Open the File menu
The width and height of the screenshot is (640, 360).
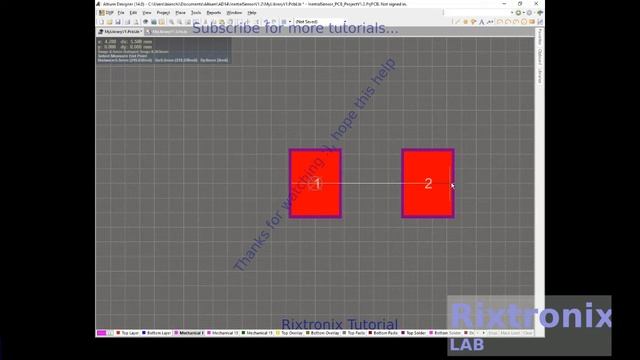[x=121, y=13]
